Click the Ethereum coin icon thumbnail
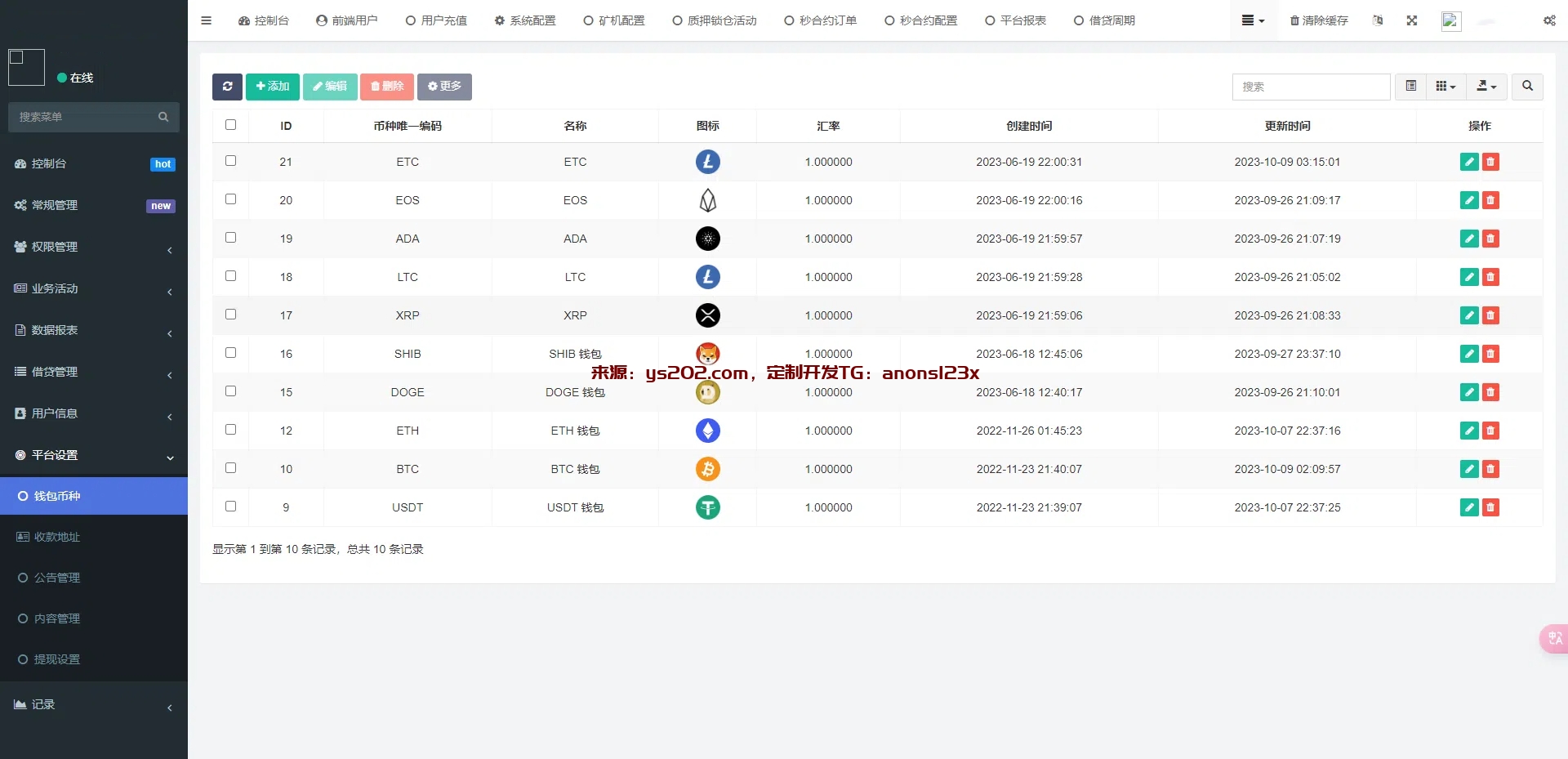 click(707, 431)
